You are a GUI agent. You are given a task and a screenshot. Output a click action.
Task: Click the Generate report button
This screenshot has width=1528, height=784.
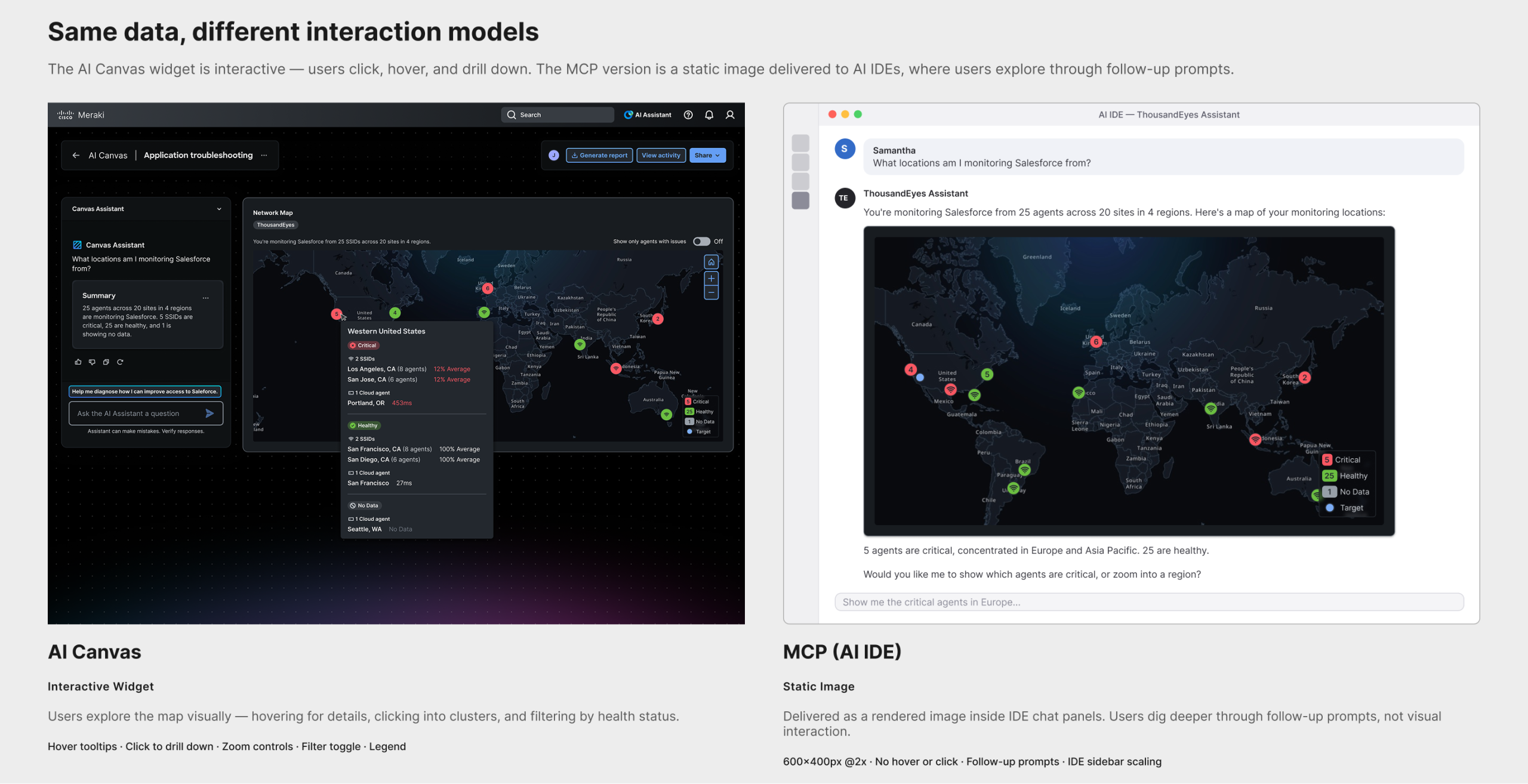click(599, 155)
